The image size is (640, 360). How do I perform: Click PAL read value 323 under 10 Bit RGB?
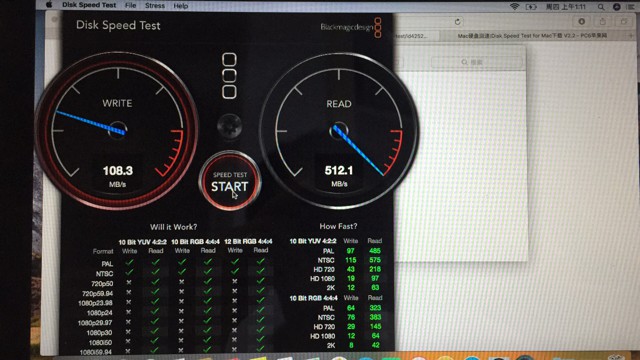[x=375, y=308]
